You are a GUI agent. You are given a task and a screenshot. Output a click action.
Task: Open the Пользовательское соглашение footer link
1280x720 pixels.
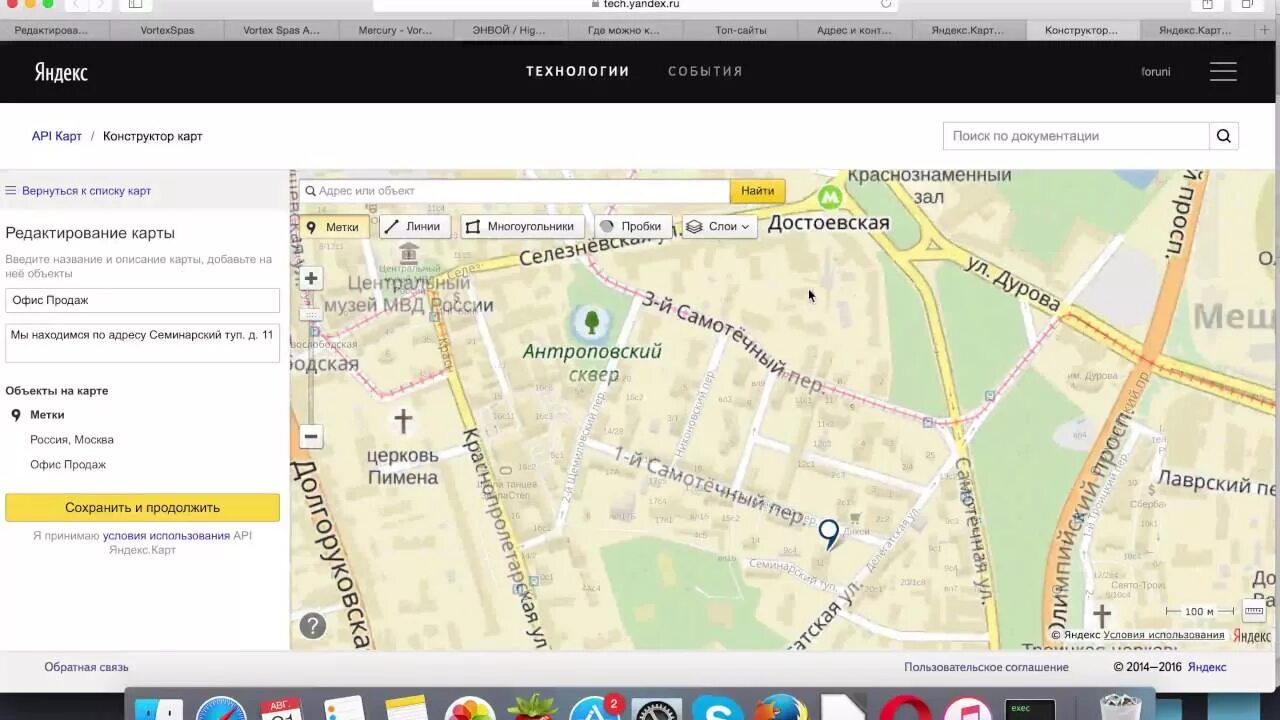(x=986, y=667)
